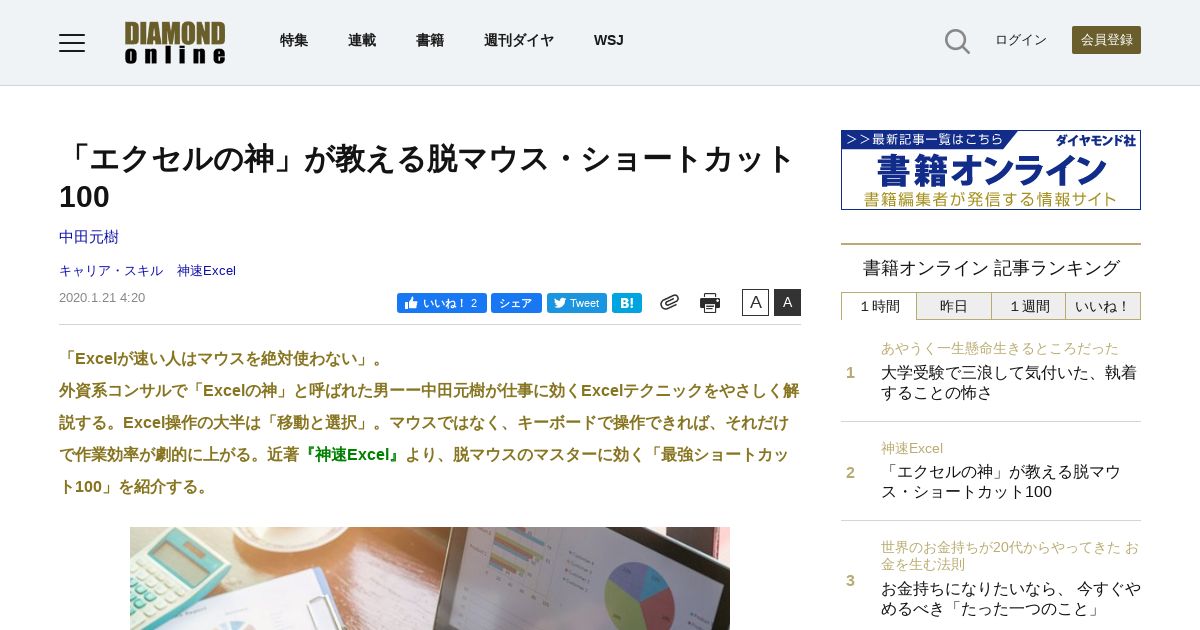The height and width of the screenshot is (630, 1200).
Task: Switch ranking to １週間 tab
Action: point(1029,306)
